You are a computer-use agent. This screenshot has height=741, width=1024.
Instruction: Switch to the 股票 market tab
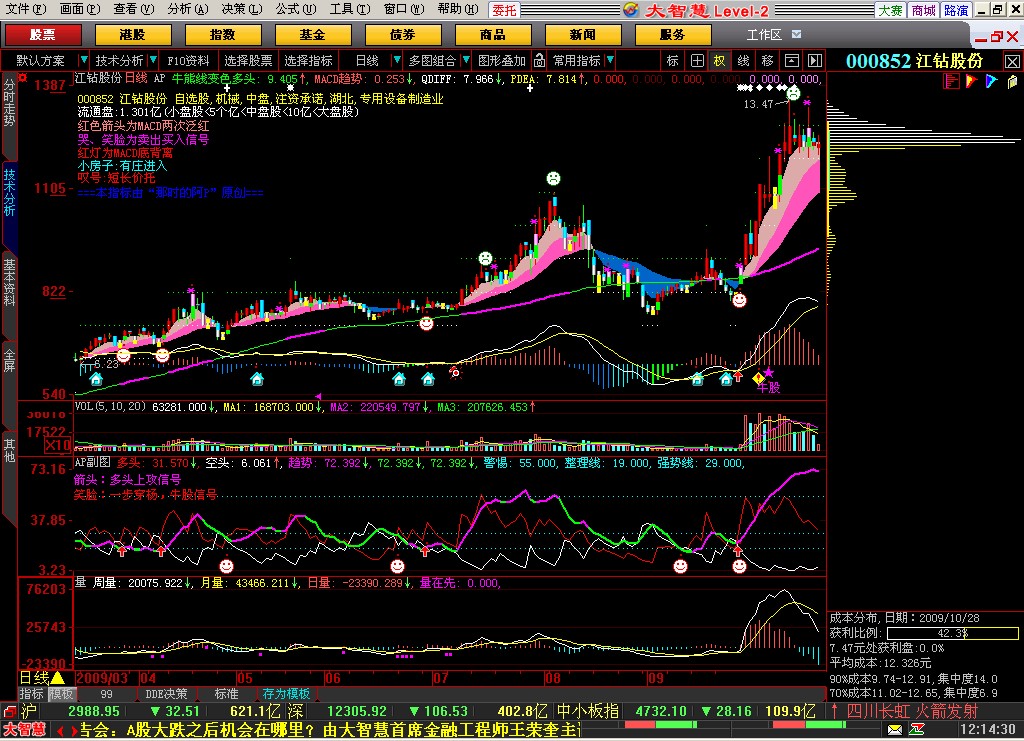pyautogui.click(x=43, y=35)
